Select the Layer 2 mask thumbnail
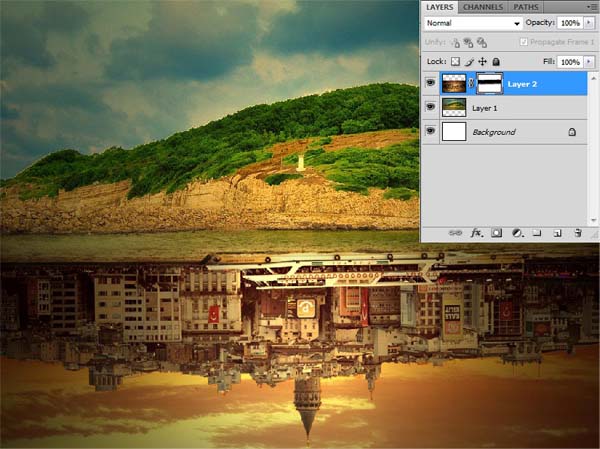 [x=490, y=83]
